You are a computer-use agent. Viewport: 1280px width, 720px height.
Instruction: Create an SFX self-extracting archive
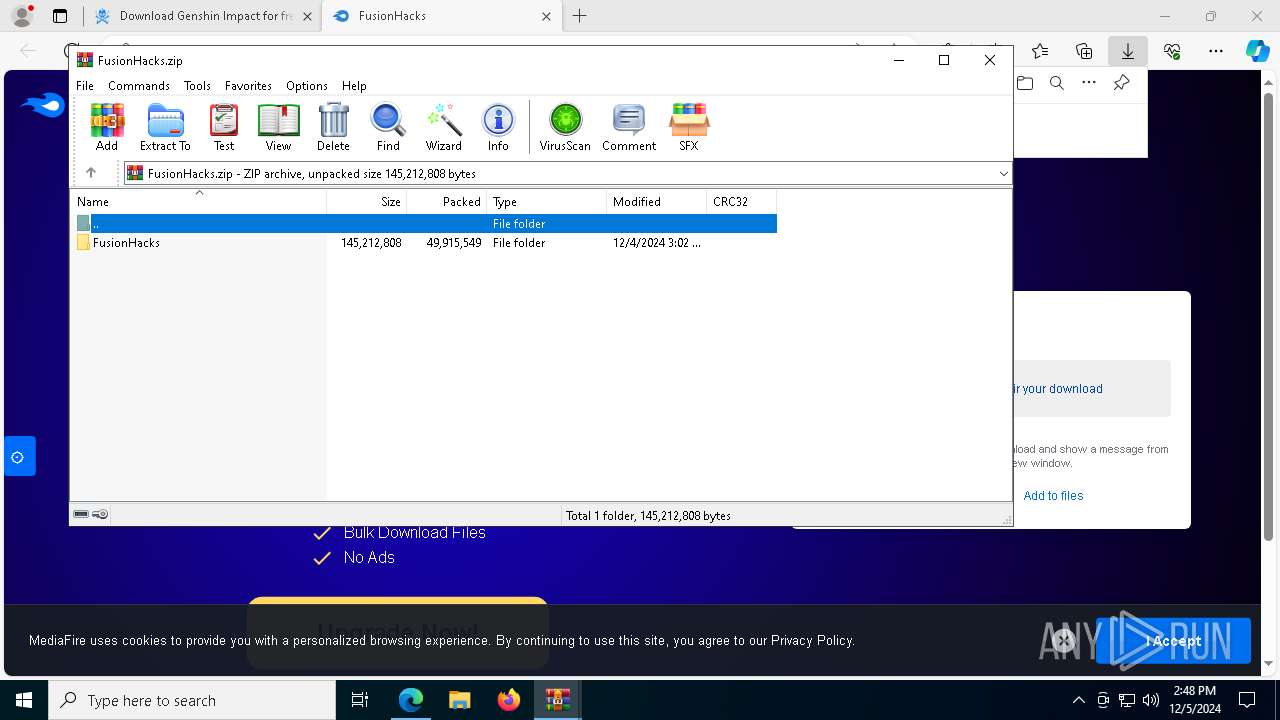(689, 127)
